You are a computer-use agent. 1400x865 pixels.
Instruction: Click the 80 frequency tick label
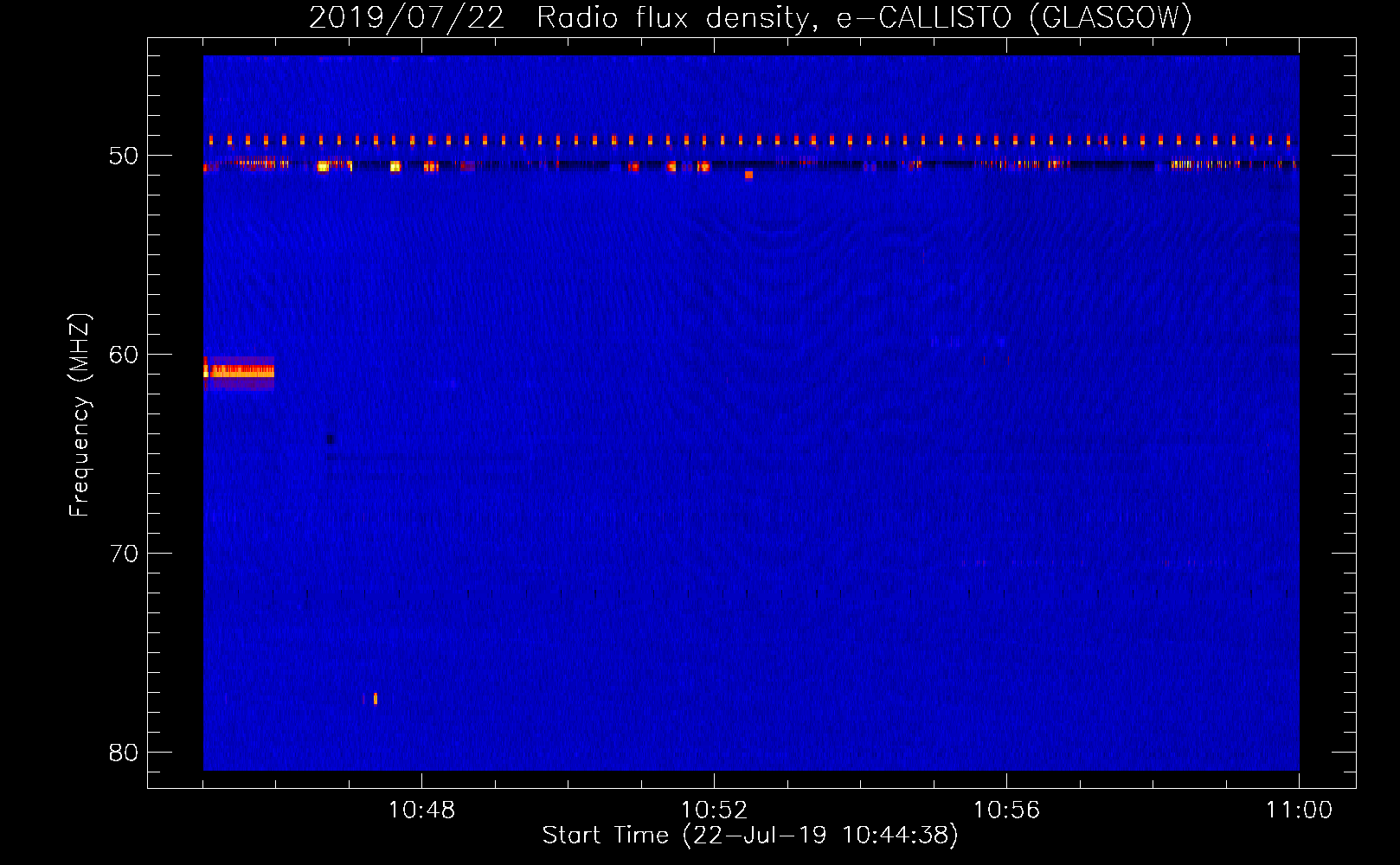pyautogui.click(x=124, y=753)
